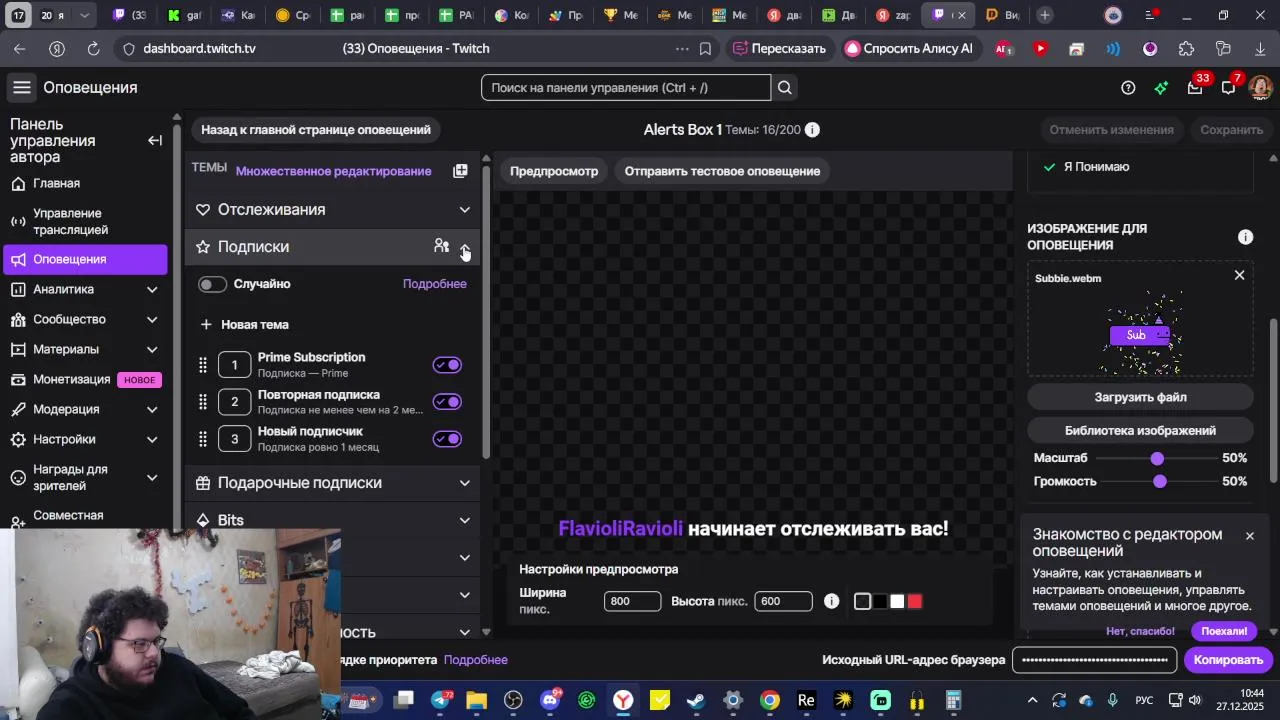
Task: Open Telegram from the taskbar
Action: click(x=440, y=700)
